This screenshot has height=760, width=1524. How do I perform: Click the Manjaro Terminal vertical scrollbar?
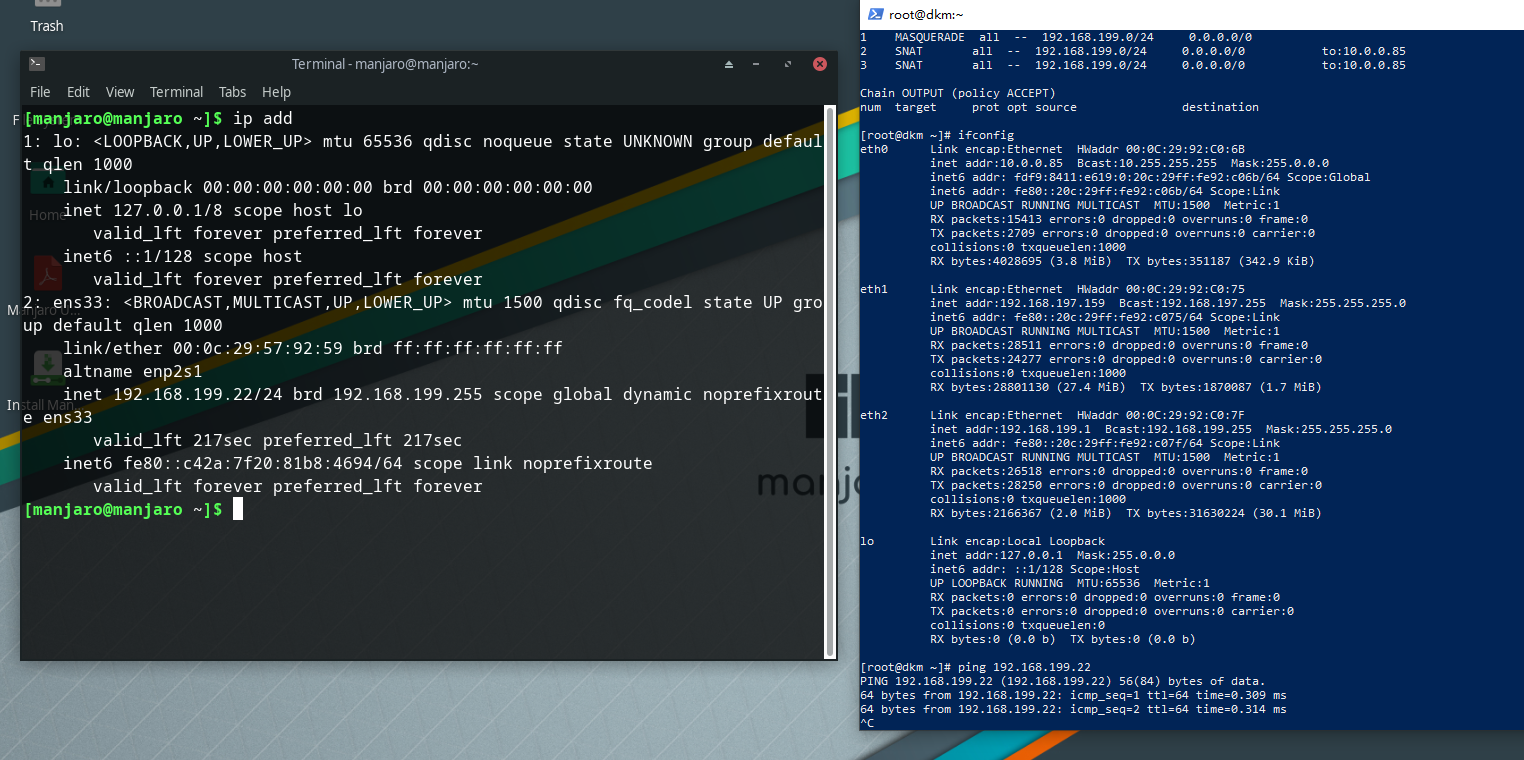829,380
